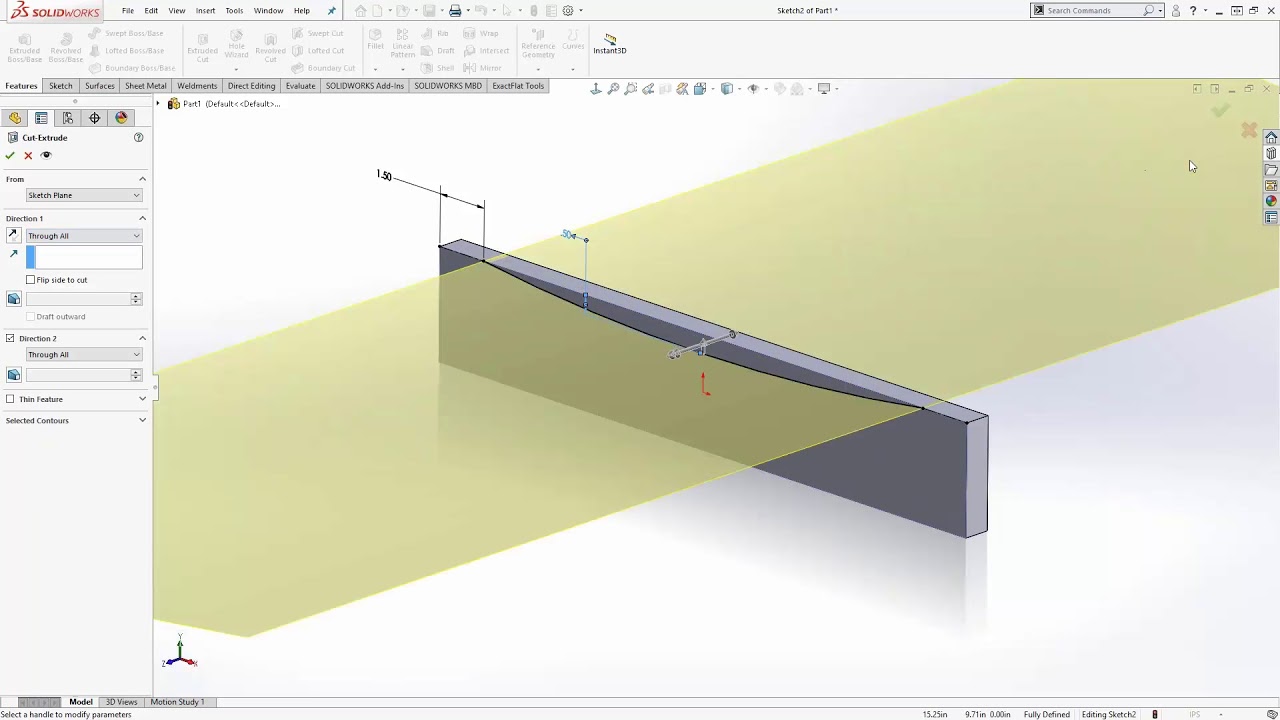This screenshot has height=720, width=1280.
Task: Open the Tools menu
Action: [x=234, y=10]
